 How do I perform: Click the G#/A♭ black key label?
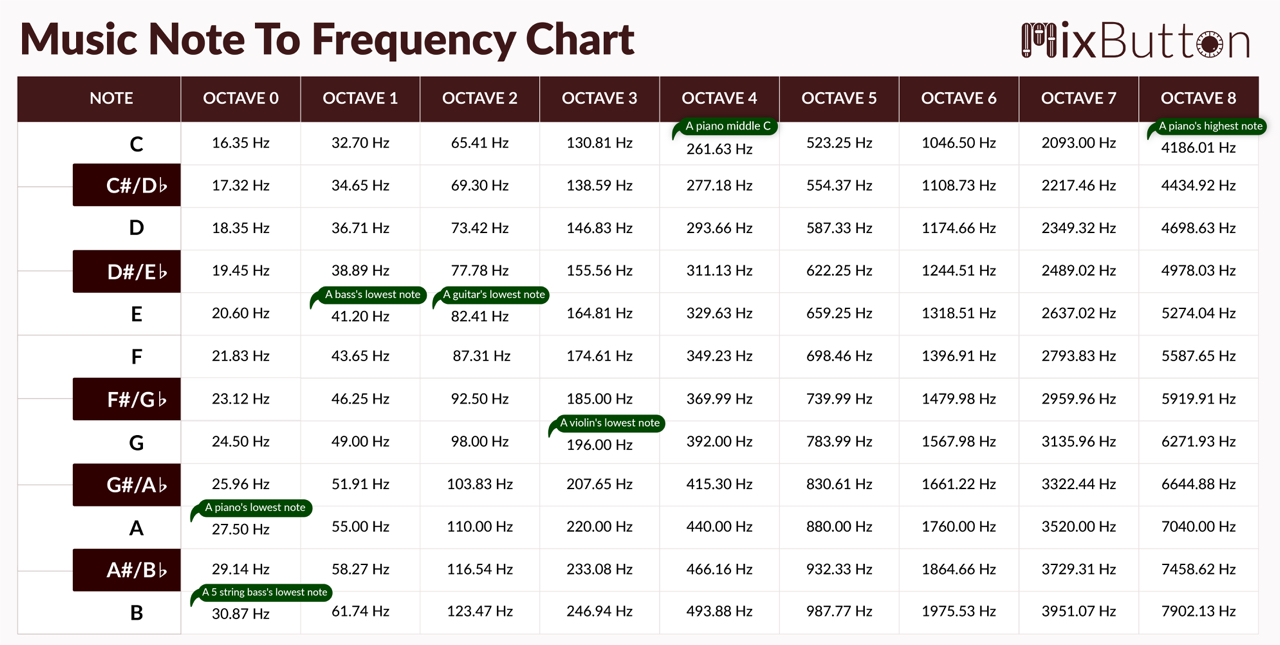click(127, 484)
